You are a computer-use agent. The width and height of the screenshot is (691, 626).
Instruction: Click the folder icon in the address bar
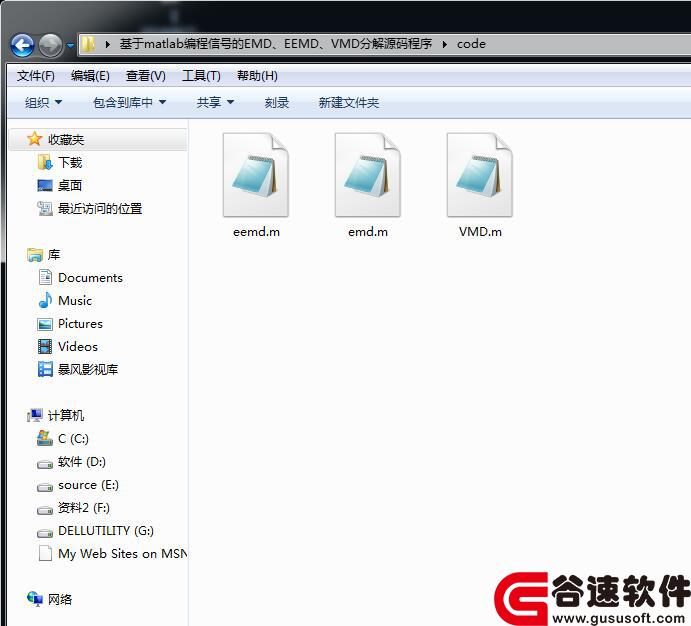coord(88,44)
